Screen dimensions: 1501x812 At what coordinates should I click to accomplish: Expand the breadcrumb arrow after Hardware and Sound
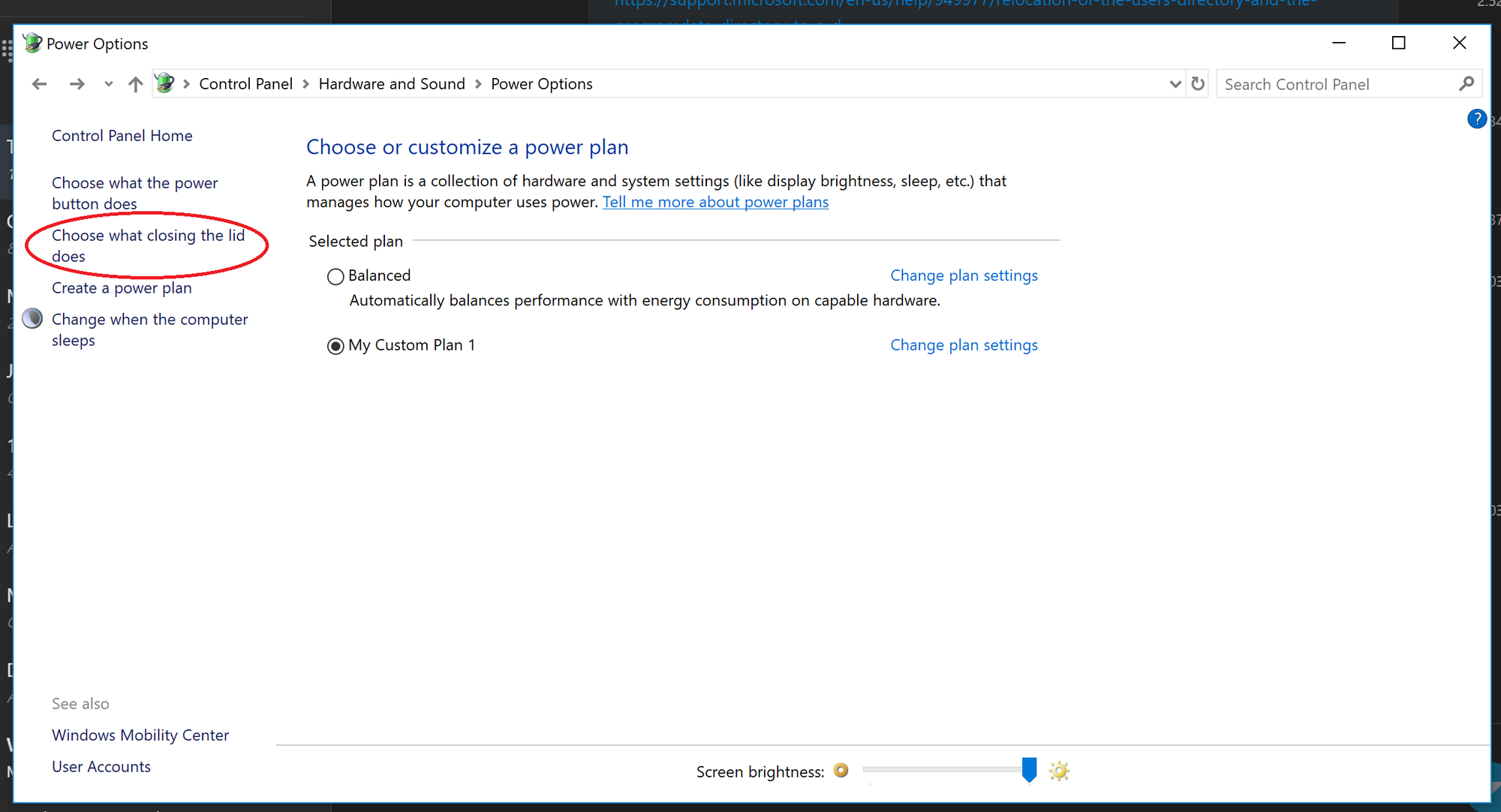tap(477, 83)
